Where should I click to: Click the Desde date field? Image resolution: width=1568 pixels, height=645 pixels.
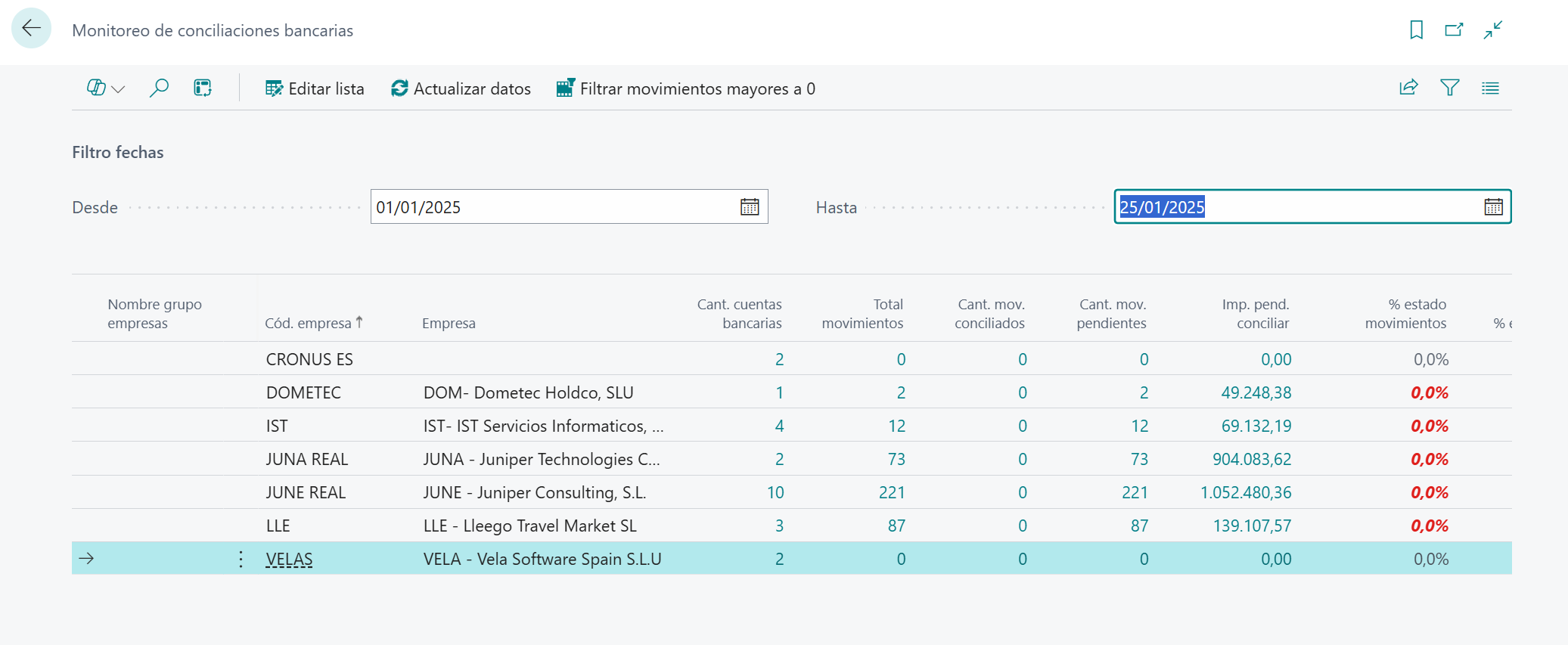569,206
